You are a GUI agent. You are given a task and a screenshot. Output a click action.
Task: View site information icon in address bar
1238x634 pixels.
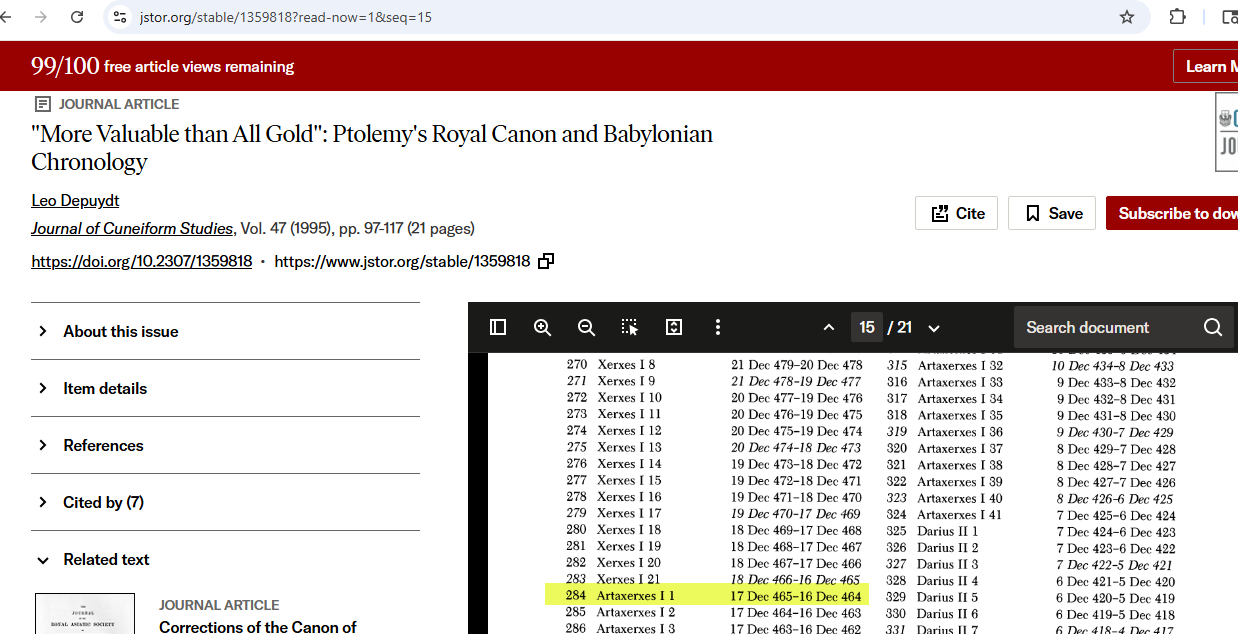pos(120,17)
